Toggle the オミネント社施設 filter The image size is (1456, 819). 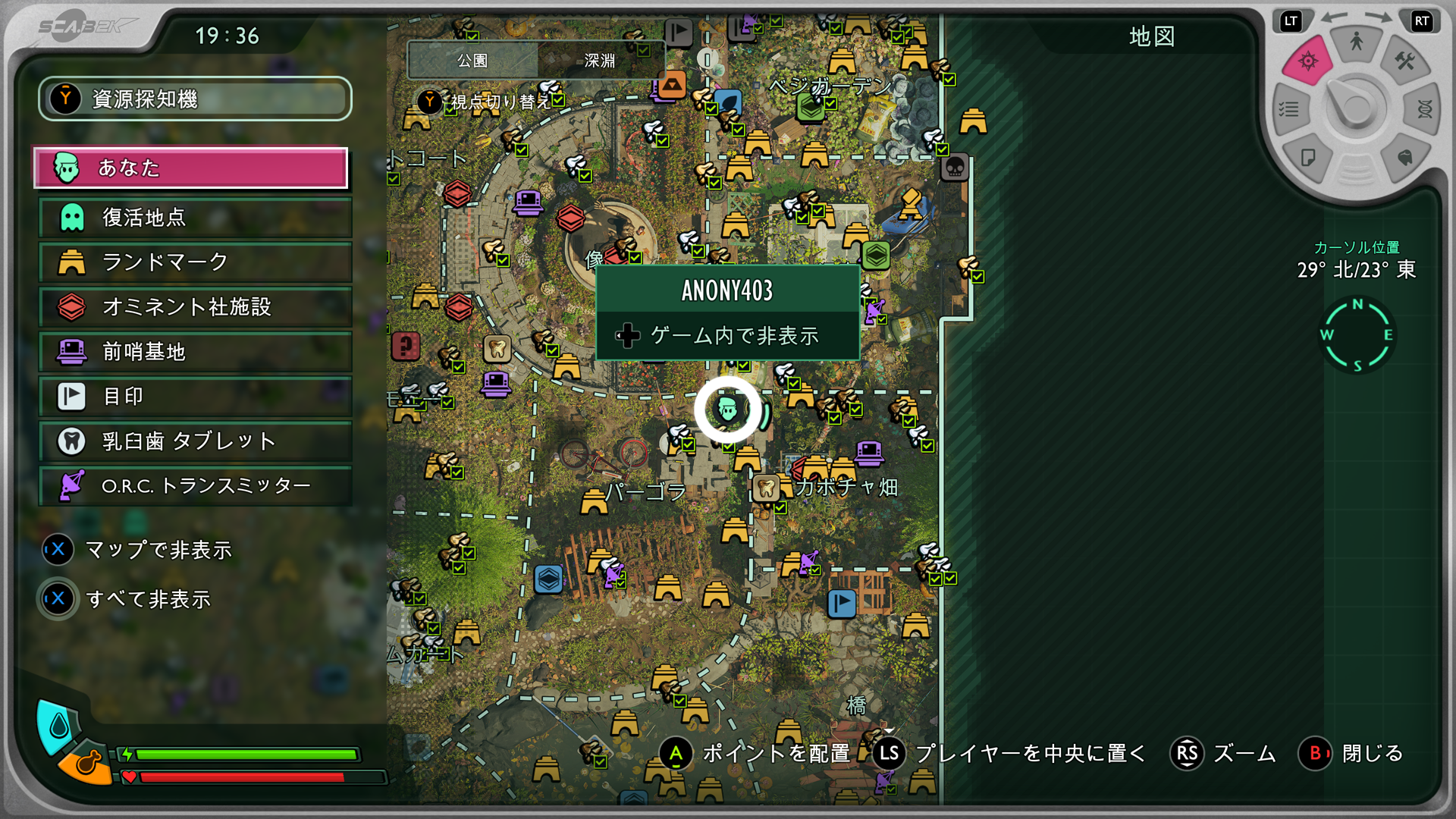(x=196, y=307)
